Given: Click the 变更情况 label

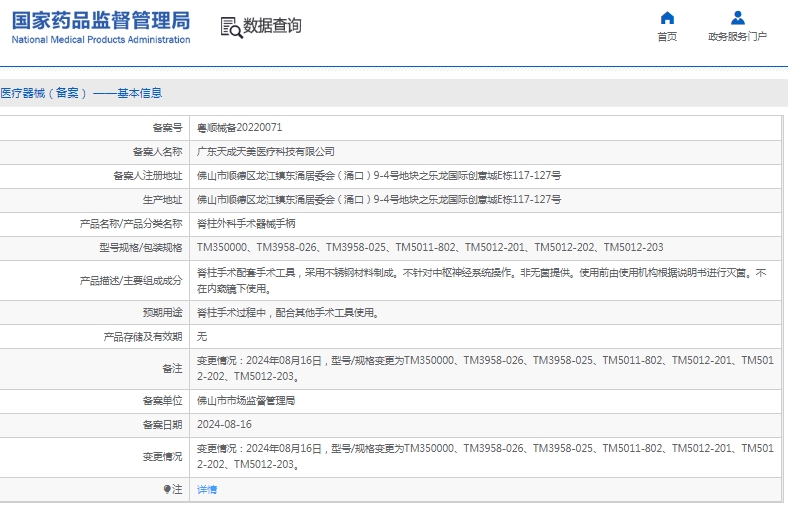Looking at the screenshot, I should click(x=162, y=457).
